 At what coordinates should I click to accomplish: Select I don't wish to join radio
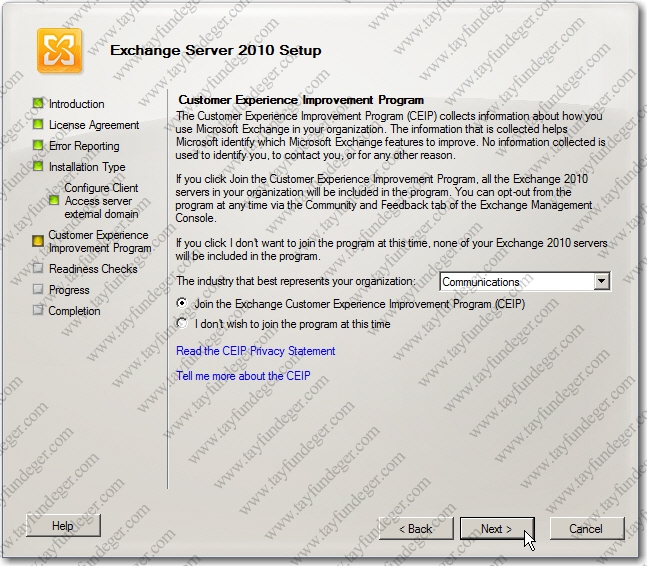pos(182,323)
